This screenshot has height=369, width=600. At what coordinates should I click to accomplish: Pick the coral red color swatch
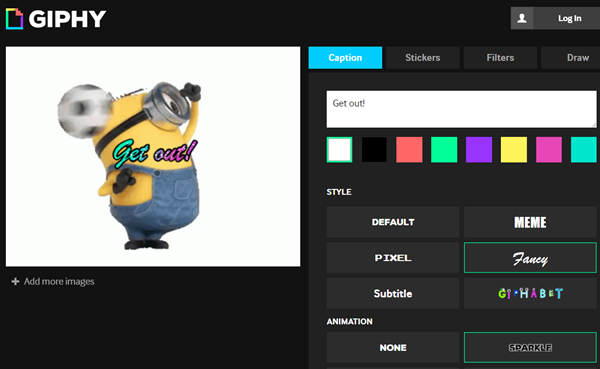(409, 150)
